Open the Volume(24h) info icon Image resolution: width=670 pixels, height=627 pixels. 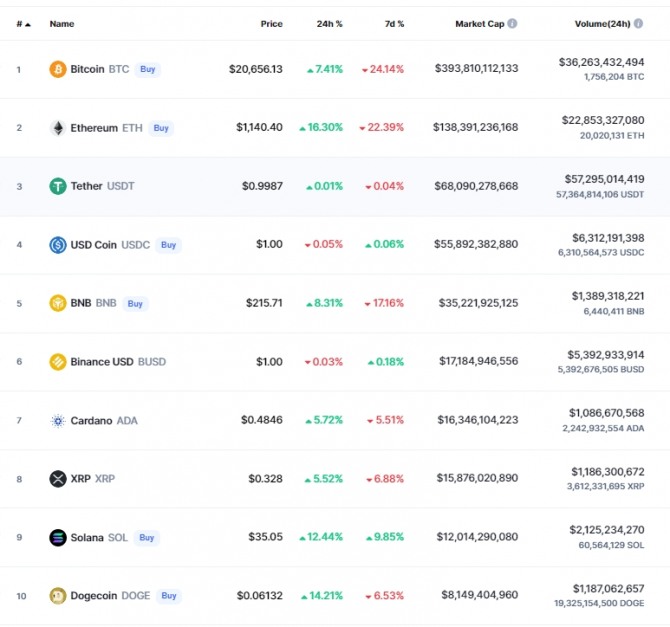638,24
